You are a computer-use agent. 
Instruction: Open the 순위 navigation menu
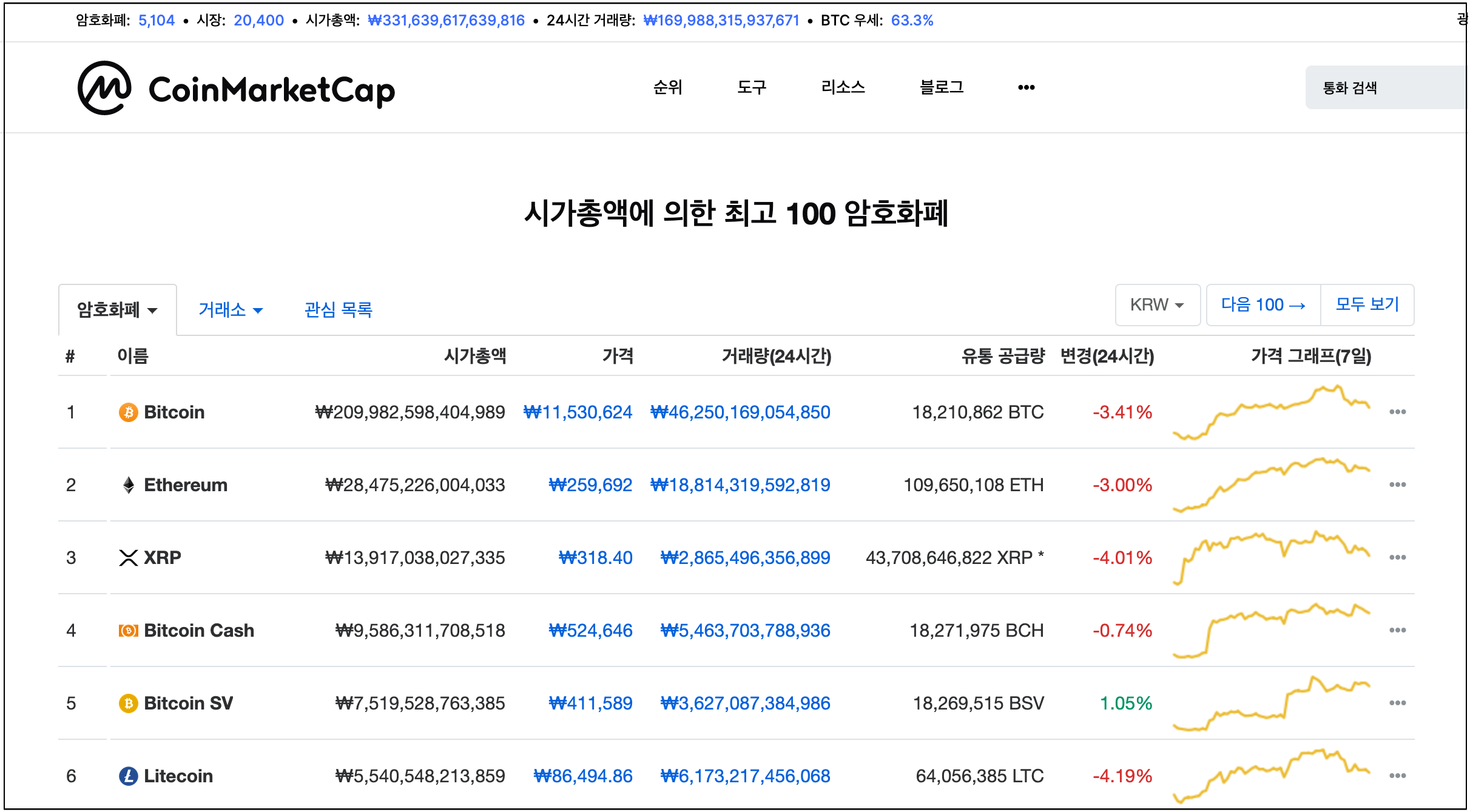pos(667,88)
